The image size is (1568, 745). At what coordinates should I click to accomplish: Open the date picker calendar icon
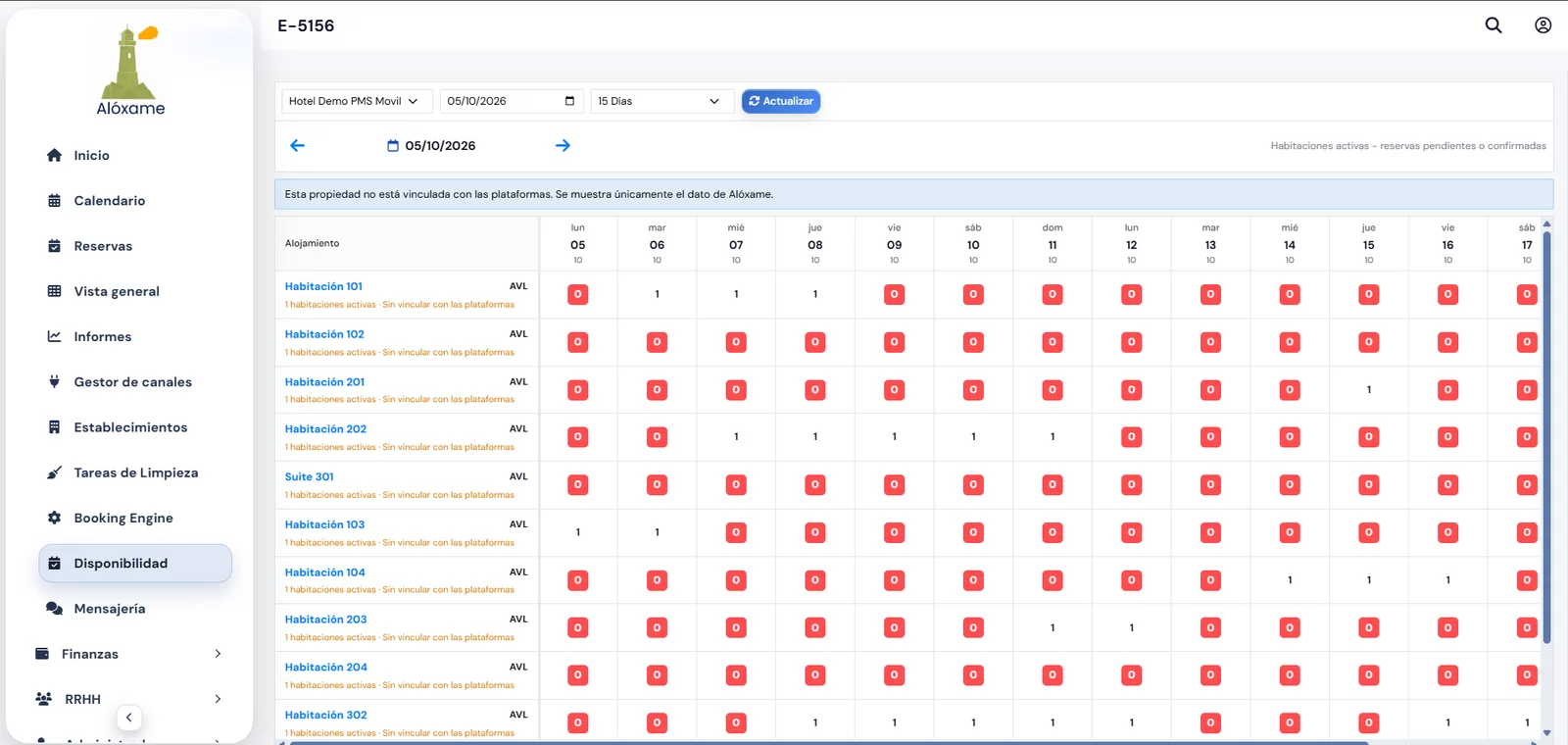[569, 101]
